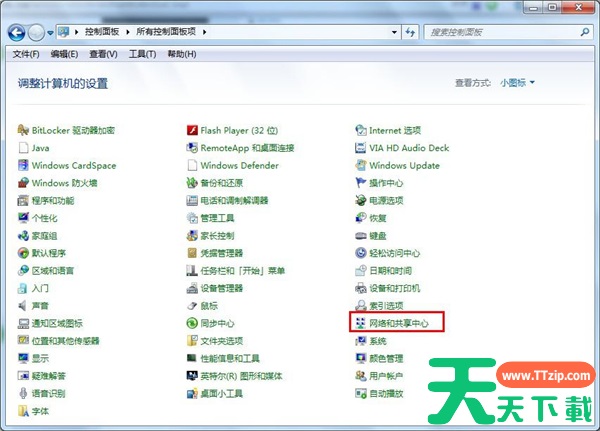Click the 凭据管理器 icon
Image resolution: width=600 pixels, height=431 pixels.
click(192, 253)
